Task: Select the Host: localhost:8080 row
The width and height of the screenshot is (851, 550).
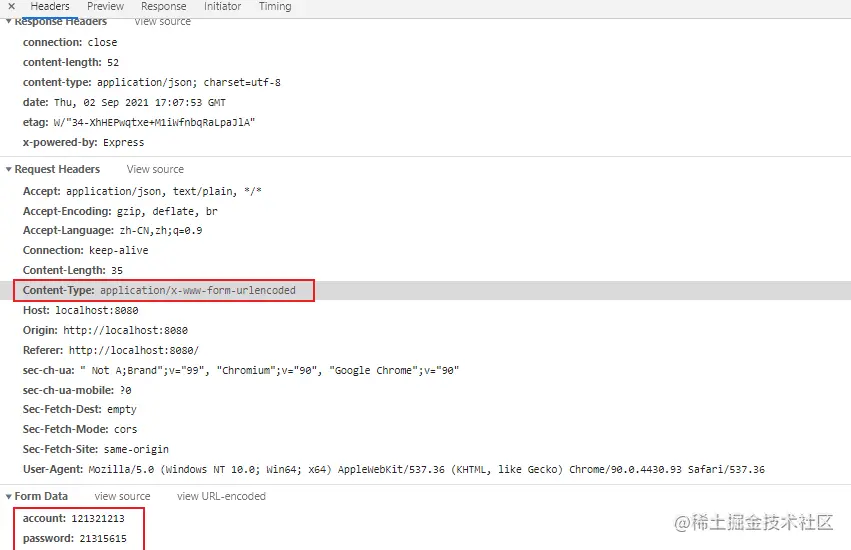Action: pyautogui.click(x=80, y=311)
